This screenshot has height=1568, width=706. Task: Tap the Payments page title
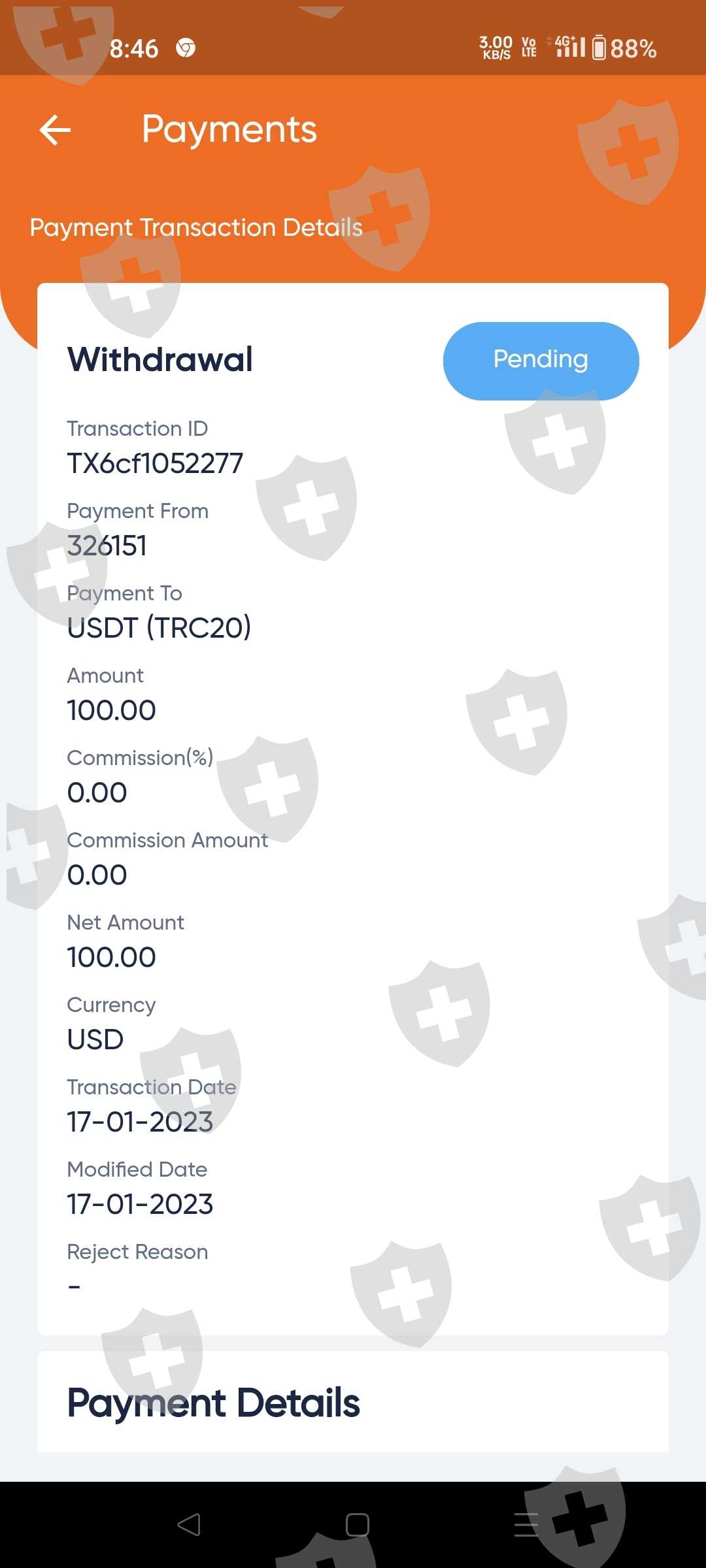(x=229, y=129)
